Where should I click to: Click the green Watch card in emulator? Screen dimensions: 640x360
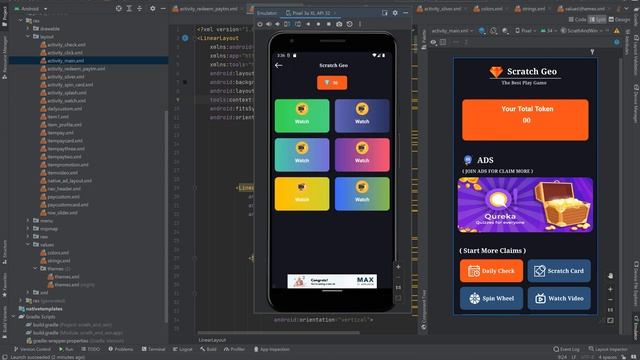point(302,116)
